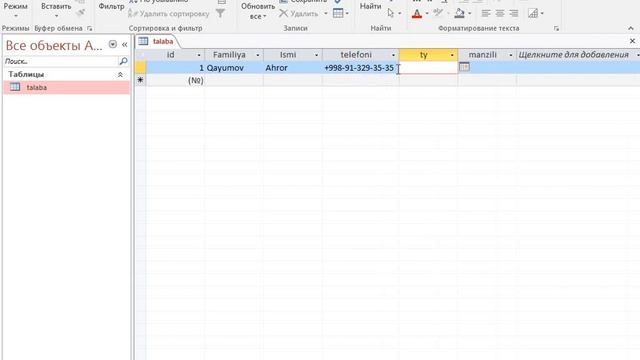This screenshot has height=360, width=640.
Task: Align text right in the ribbon
Action: 513,13
